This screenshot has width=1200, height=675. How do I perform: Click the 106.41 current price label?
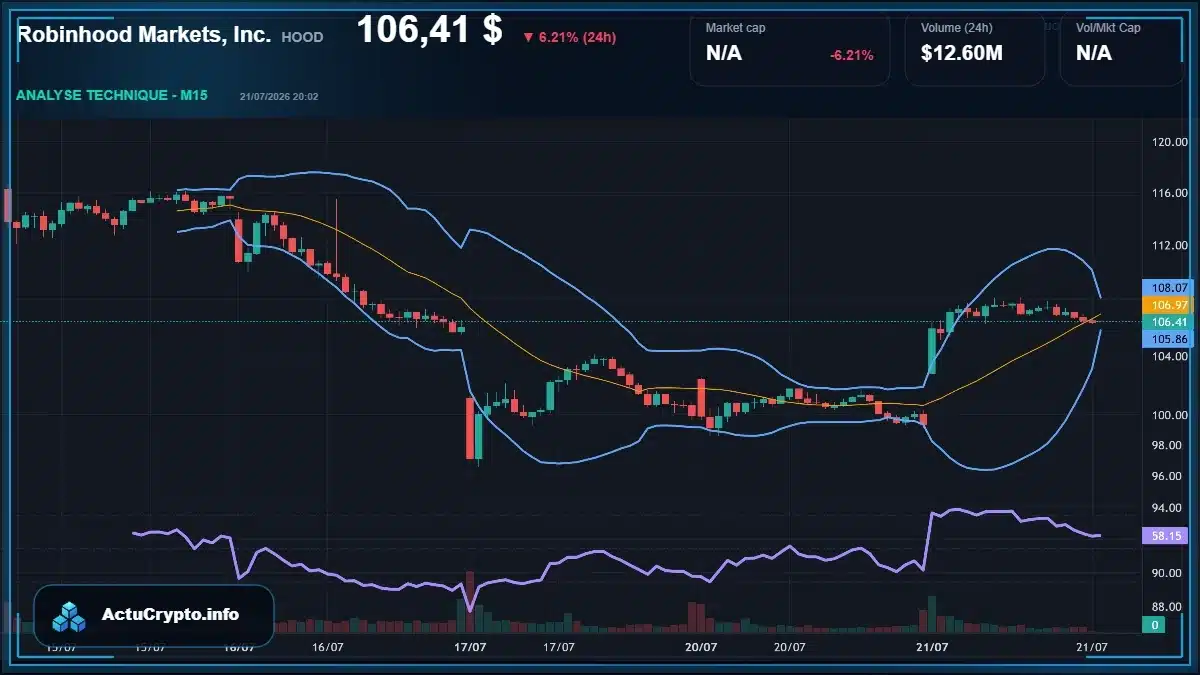pyautogui.click(x=1168, y=322)
